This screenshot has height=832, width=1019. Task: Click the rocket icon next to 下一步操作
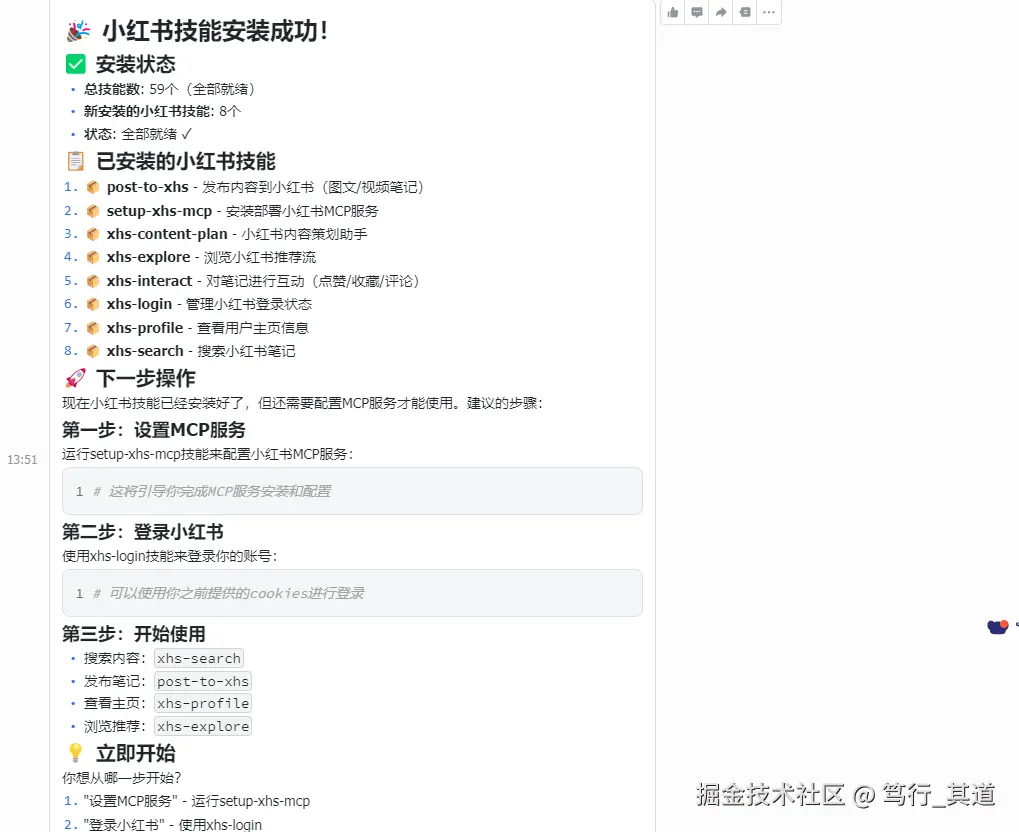click(78, 377)
